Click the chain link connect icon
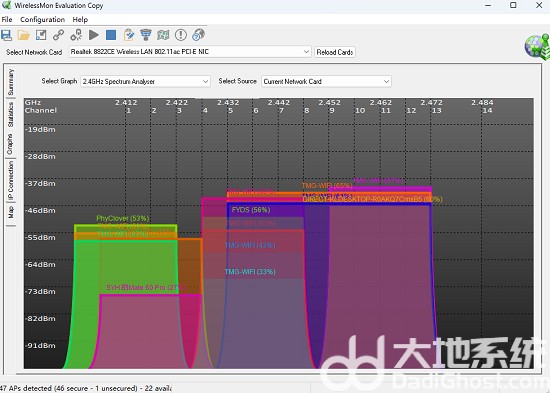 pyautogui.click(x=58, y=35)
